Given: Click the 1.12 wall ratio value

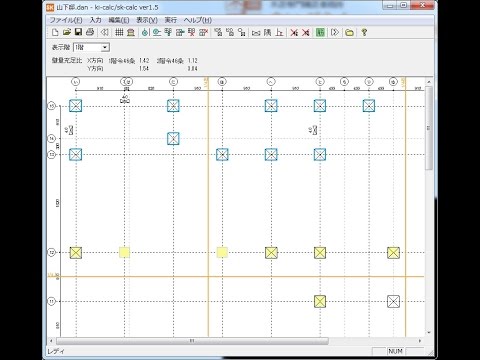Looking at the screenshot, I should point(192,61).
